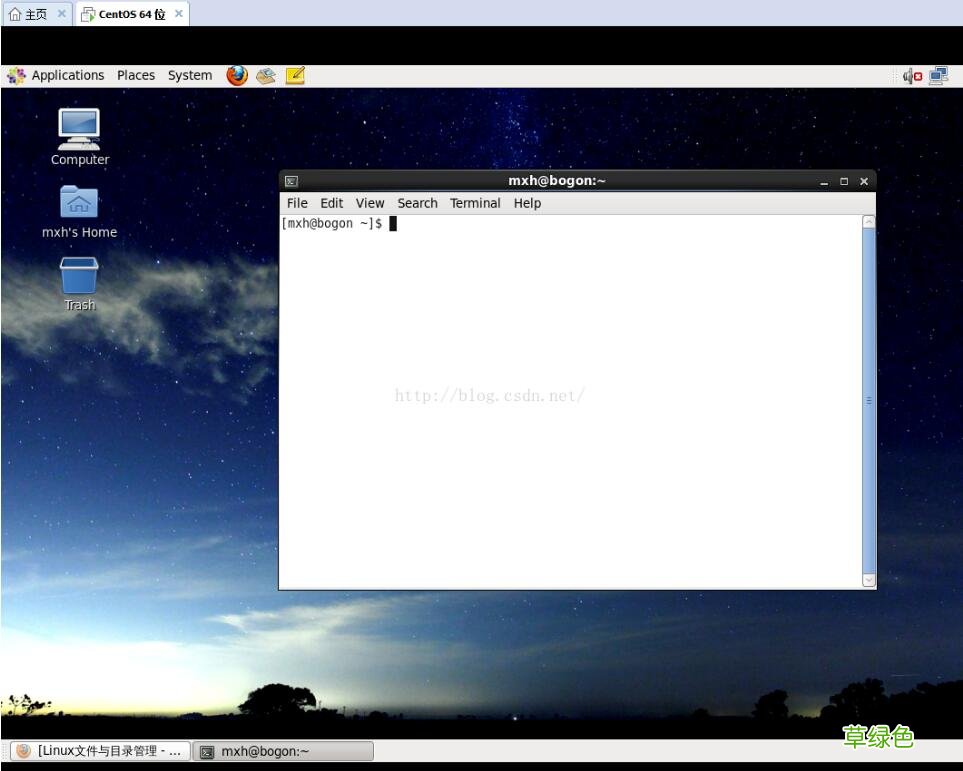The width and height of the screenshot is (963, 771).
Task: Select the Linux文件与目录管理 taskbar button
Action: (100, 751)
